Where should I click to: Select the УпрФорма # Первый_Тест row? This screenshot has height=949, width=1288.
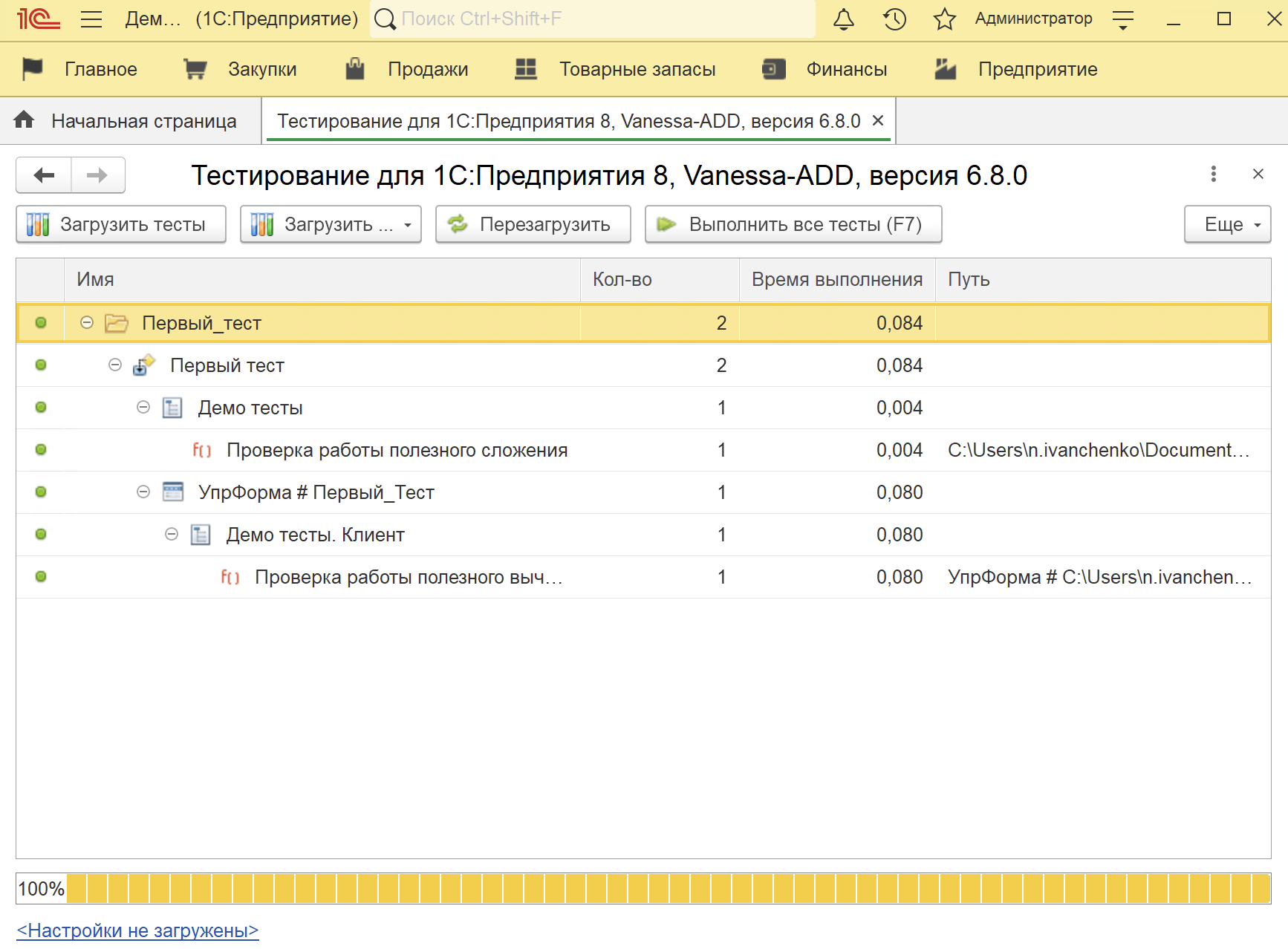tap(643, 492)
